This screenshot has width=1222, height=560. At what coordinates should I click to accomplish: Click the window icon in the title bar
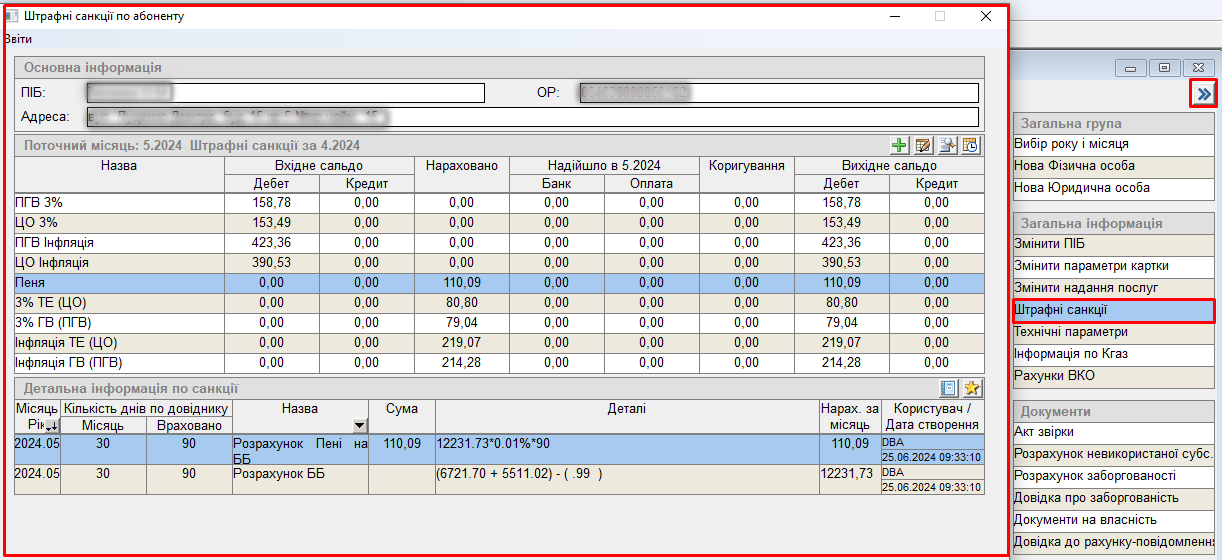click(x=13, y=17)
